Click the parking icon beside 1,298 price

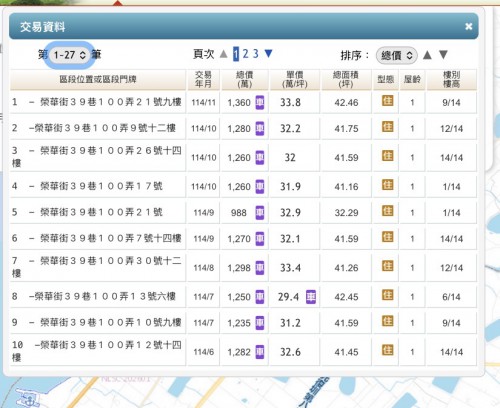point(260,268)
